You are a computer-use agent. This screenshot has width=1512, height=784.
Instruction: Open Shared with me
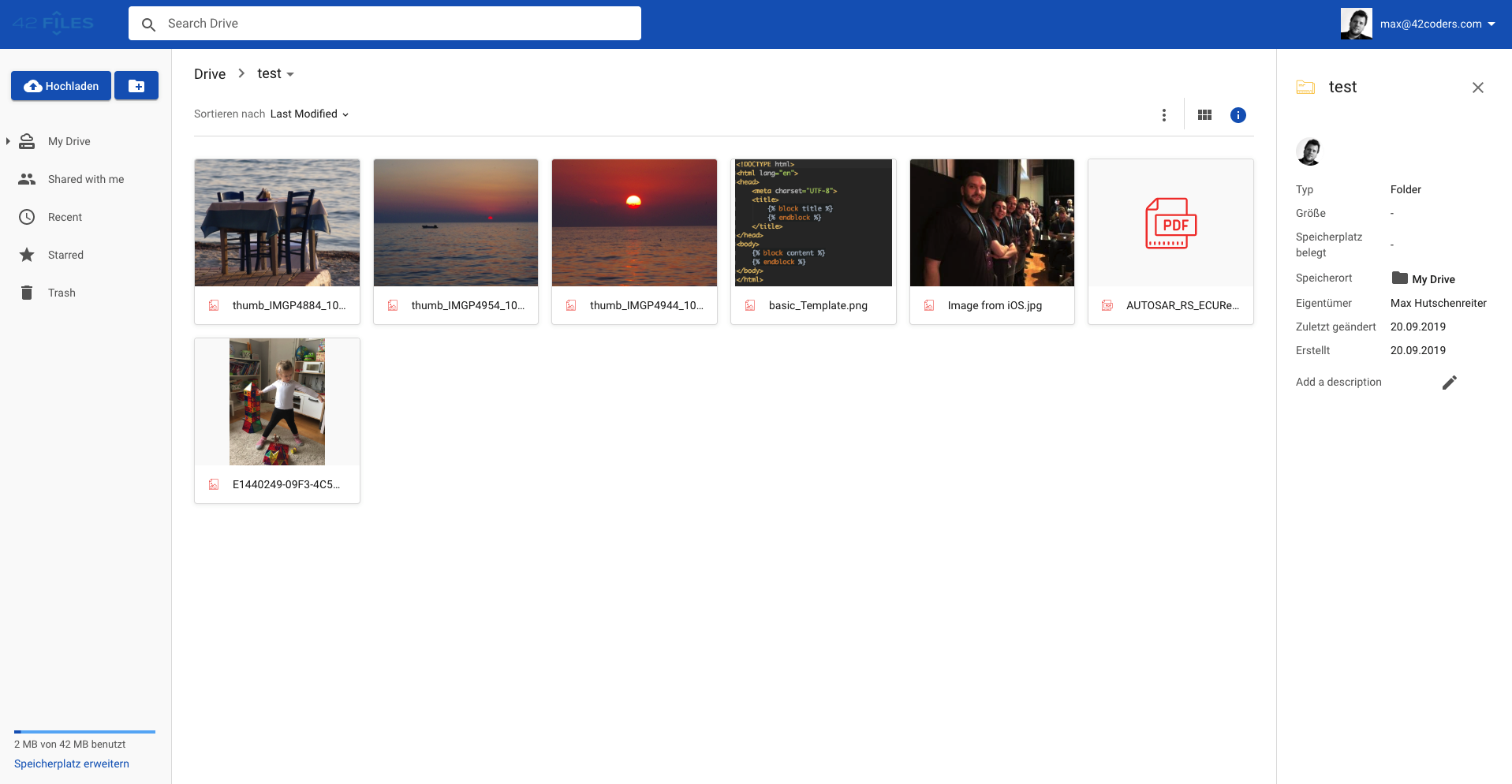click(x=86, y=179)
